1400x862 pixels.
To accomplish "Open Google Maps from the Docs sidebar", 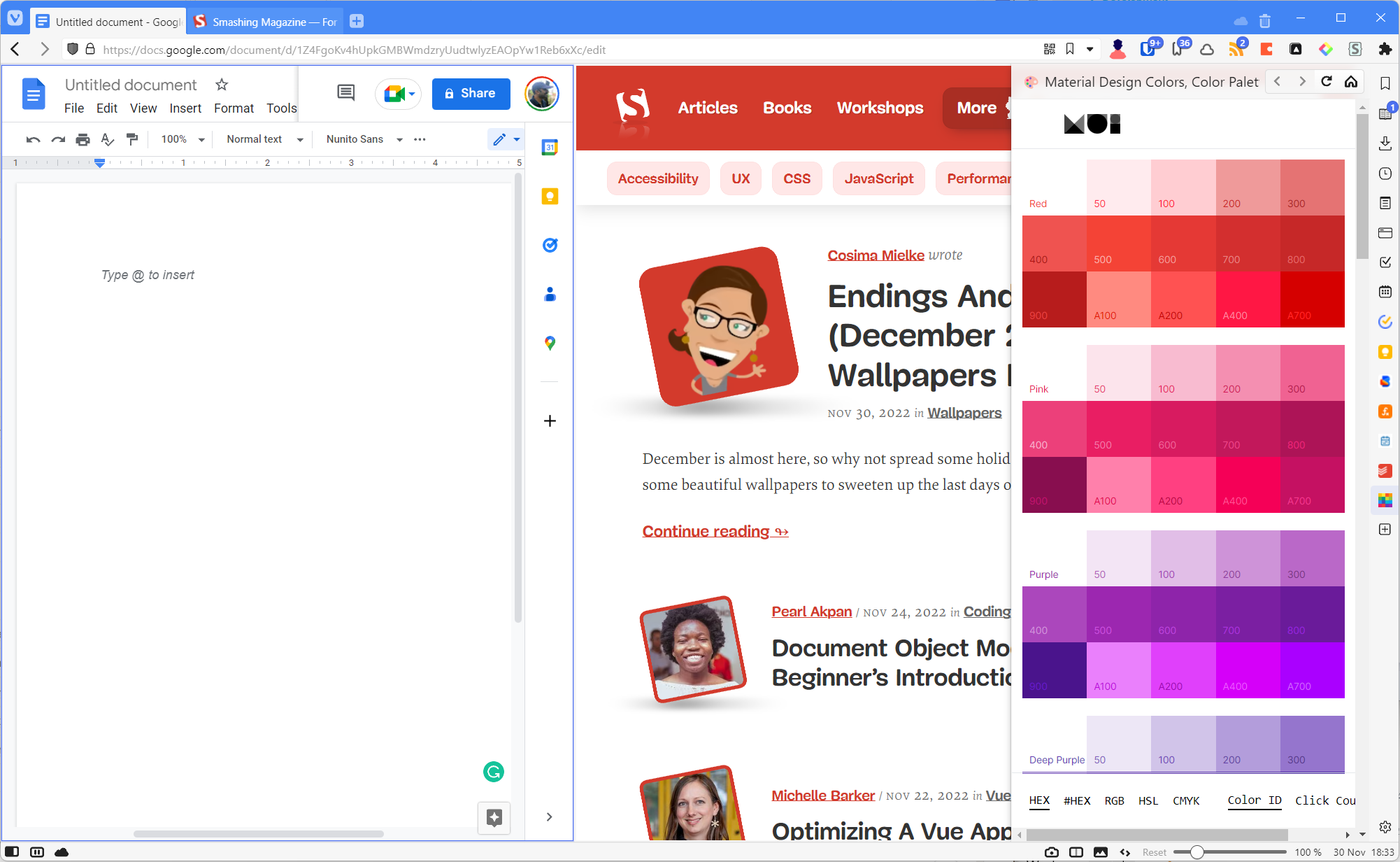I will [x=550, y=343].
